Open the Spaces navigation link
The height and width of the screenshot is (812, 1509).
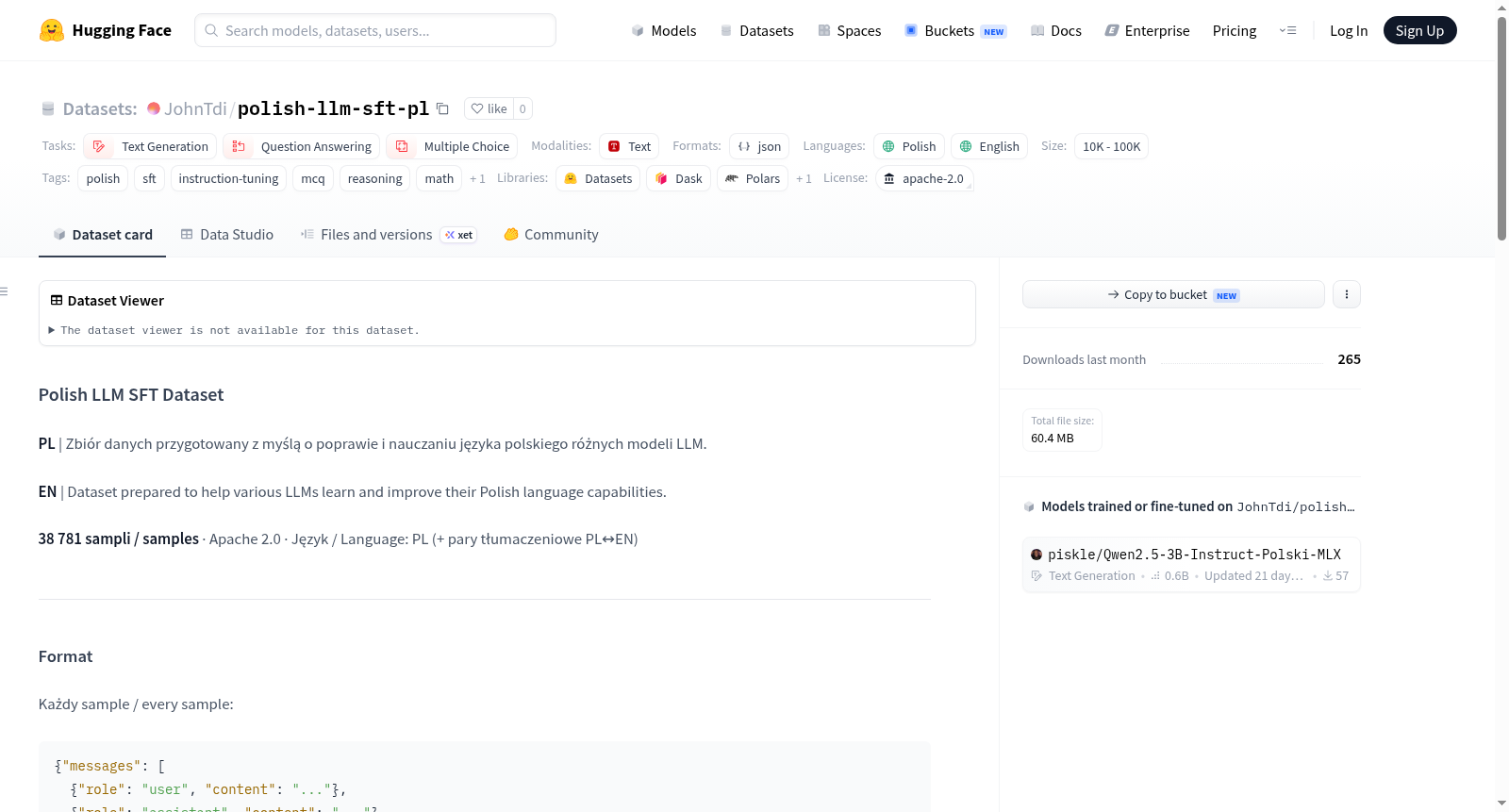(x=849, y=30)
